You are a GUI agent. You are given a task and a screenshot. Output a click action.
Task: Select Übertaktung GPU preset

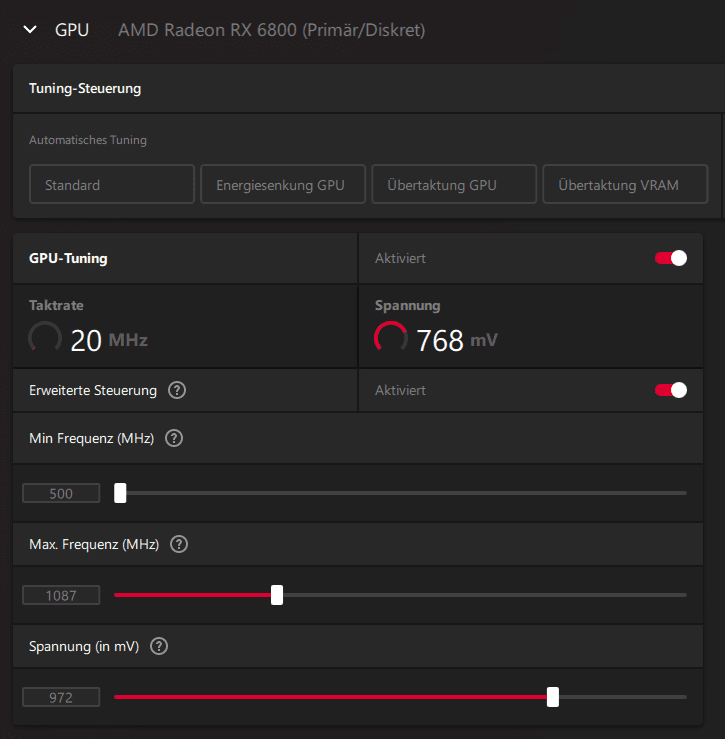tap(454, 185)
